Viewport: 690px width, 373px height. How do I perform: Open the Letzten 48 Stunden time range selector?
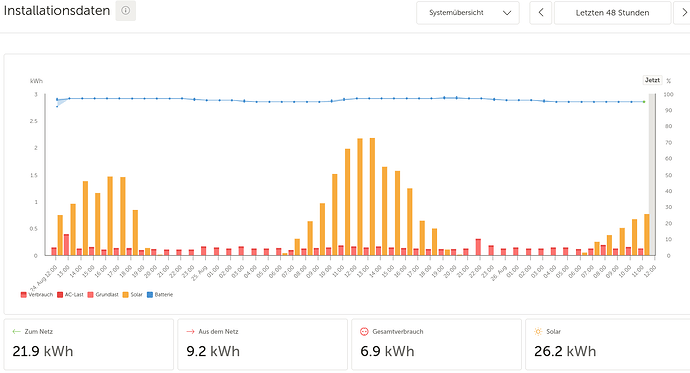[612, 13]
